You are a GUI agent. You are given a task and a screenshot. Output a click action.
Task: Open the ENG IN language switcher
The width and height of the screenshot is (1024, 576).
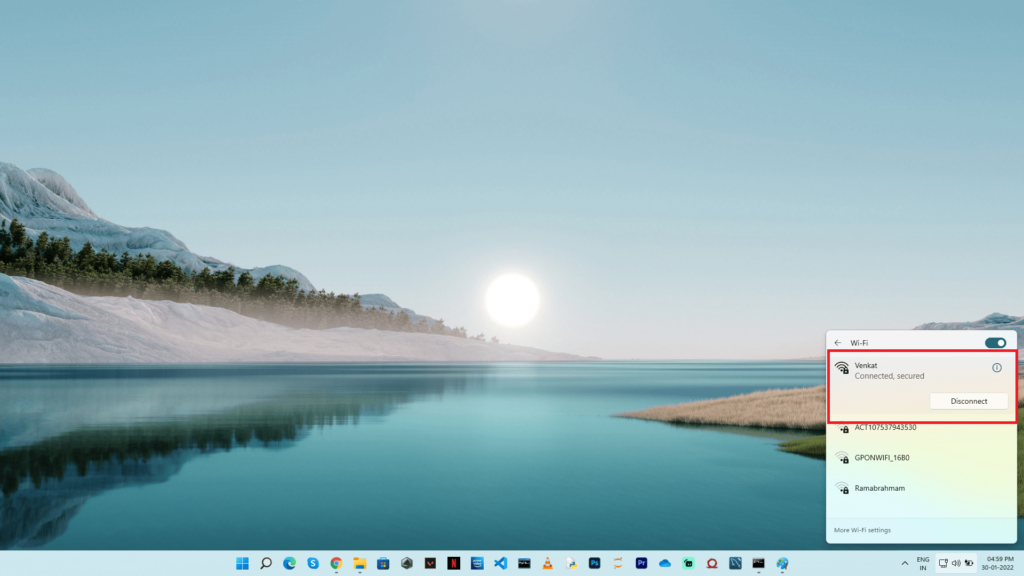click(923, 563)
